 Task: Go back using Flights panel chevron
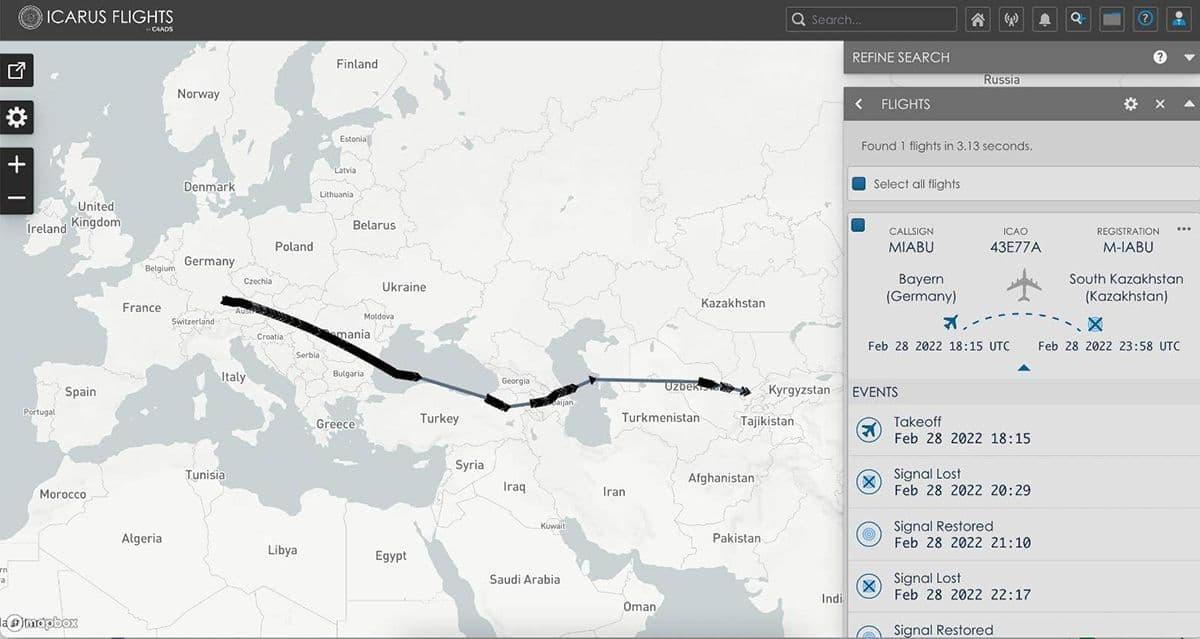[x=859, y=104]
